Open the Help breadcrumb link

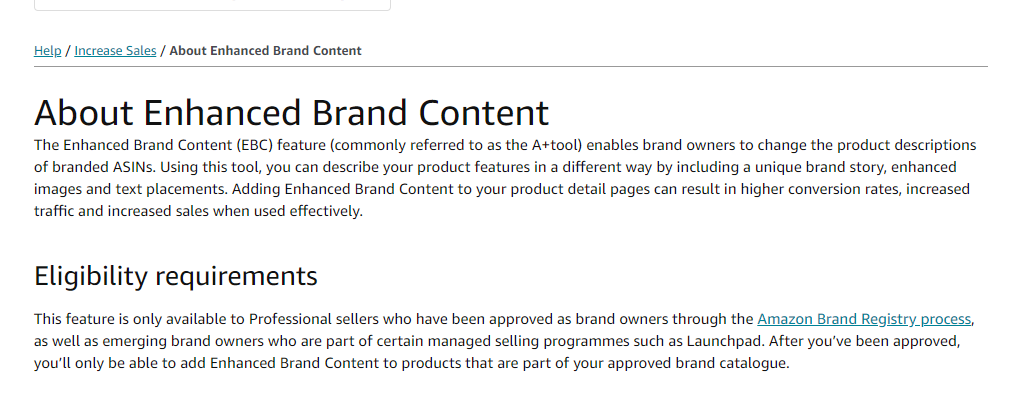click(48, 50)
